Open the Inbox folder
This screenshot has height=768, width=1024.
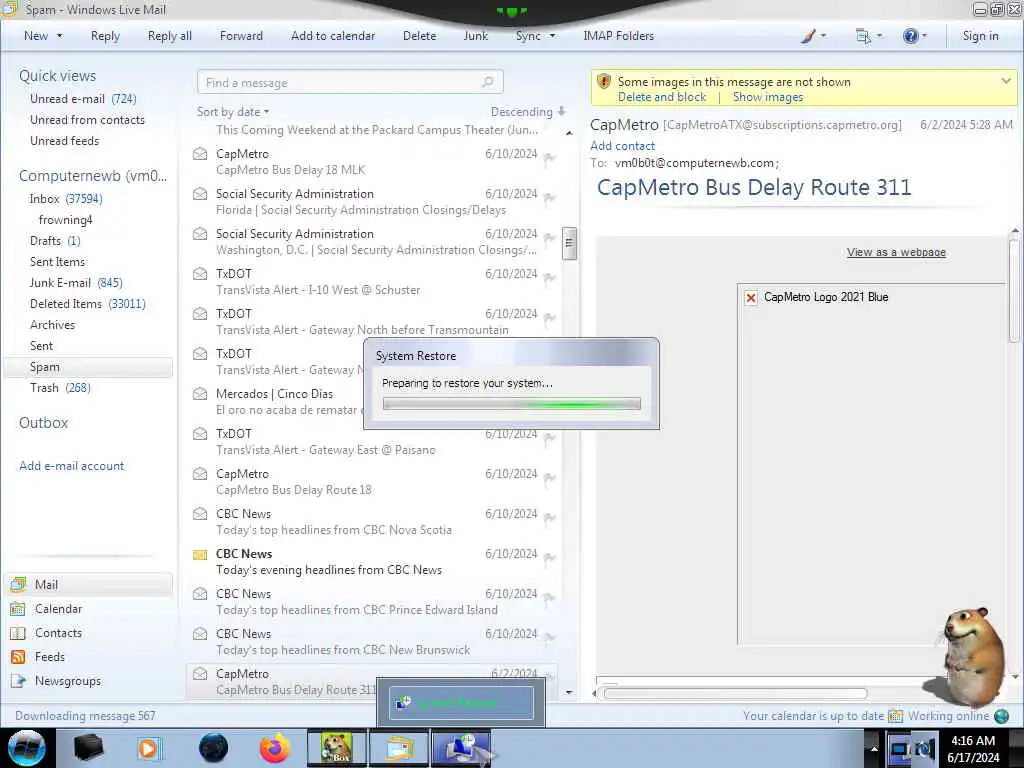[x=65, y=199]
